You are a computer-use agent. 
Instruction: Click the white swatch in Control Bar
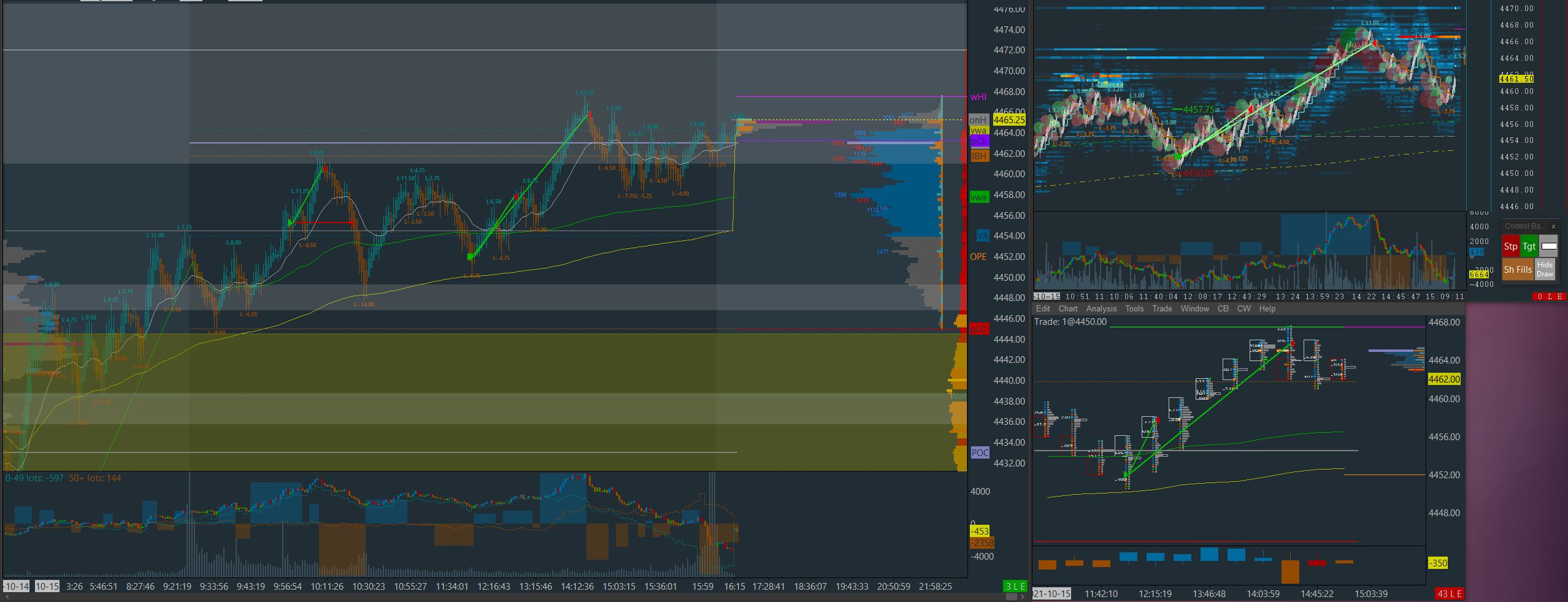tap(1548, 246)
